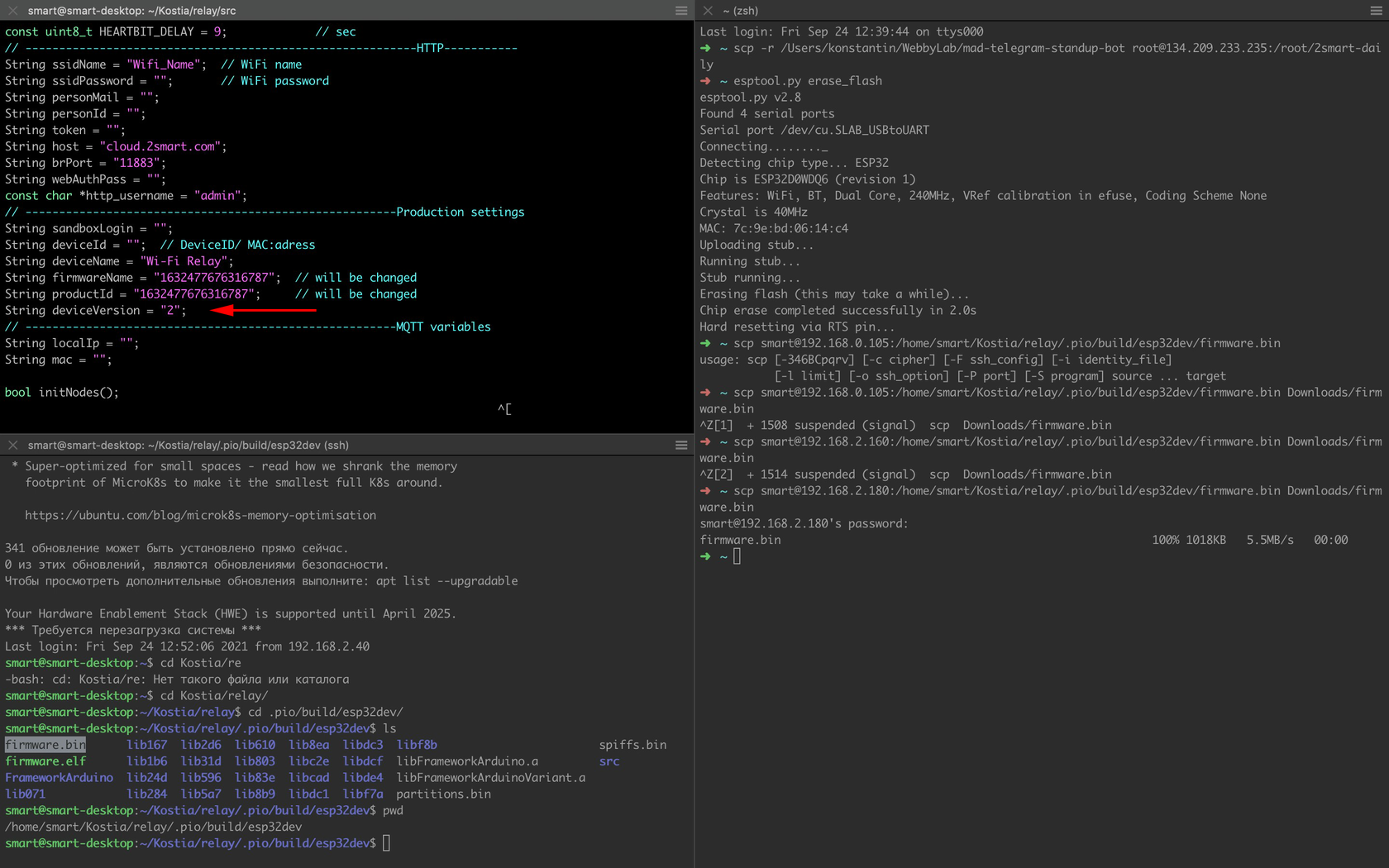The height and width of the screenshot is (868, 1389).
Task: Click spiffs.bin in the ls listing
Action: coord(632,745)
